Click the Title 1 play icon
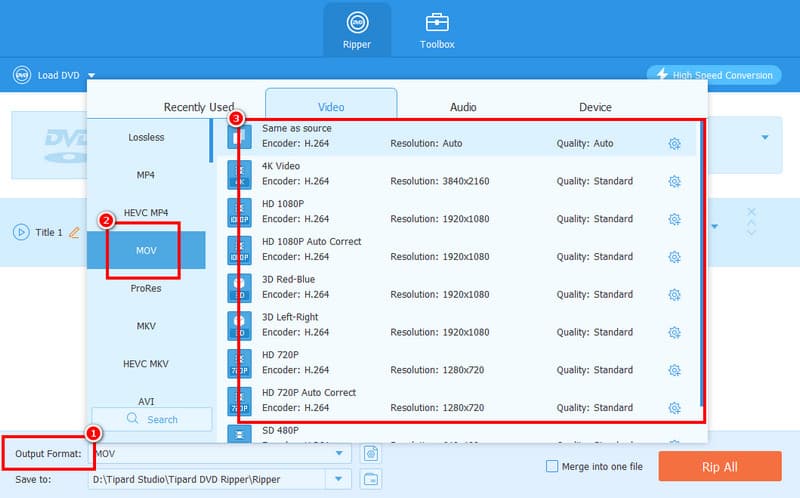 click(21, 232)
